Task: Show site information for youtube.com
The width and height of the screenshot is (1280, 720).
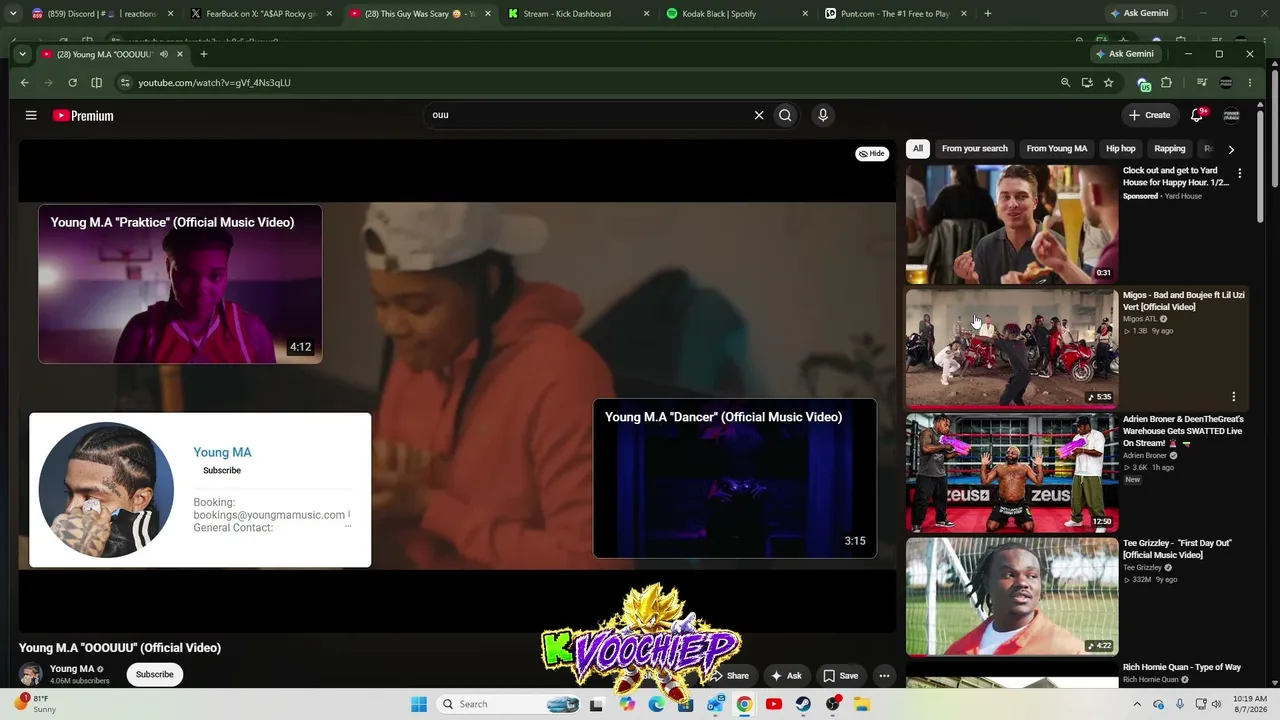Action: pyautogui.click(x=124, y=83)
